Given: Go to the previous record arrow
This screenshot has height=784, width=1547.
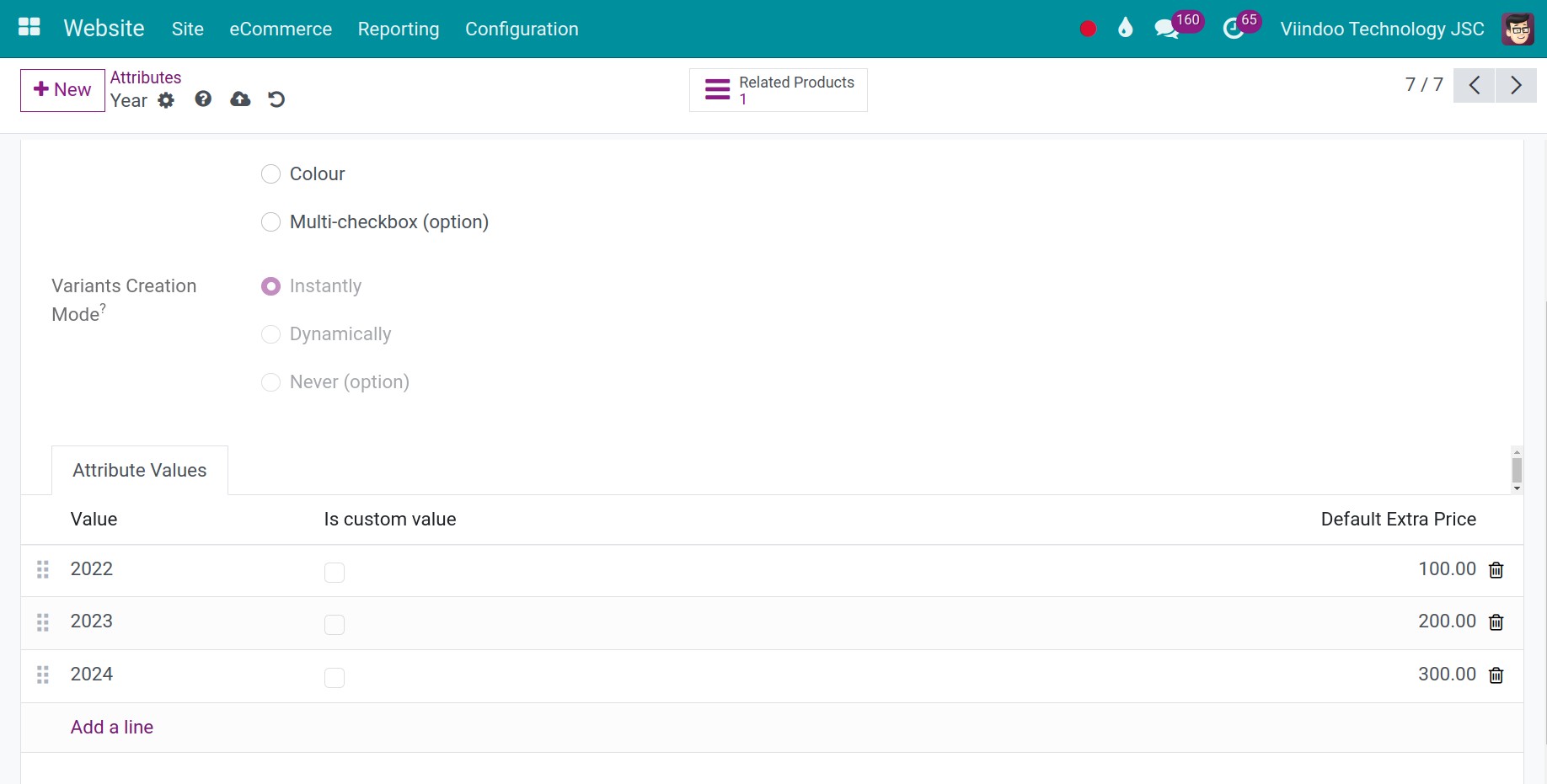Looking at the screenshot, I should (x=1474, y=86).
